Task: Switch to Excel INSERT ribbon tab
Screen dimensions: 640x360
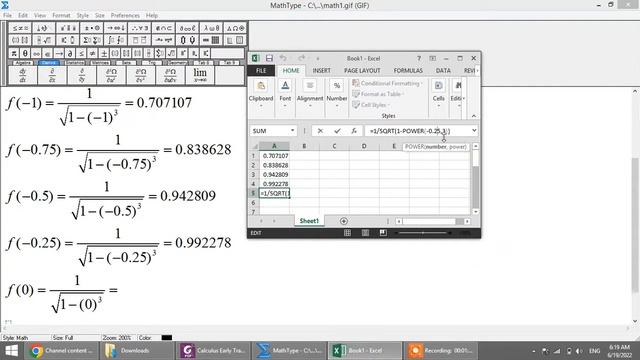Action: pos(322,71)
